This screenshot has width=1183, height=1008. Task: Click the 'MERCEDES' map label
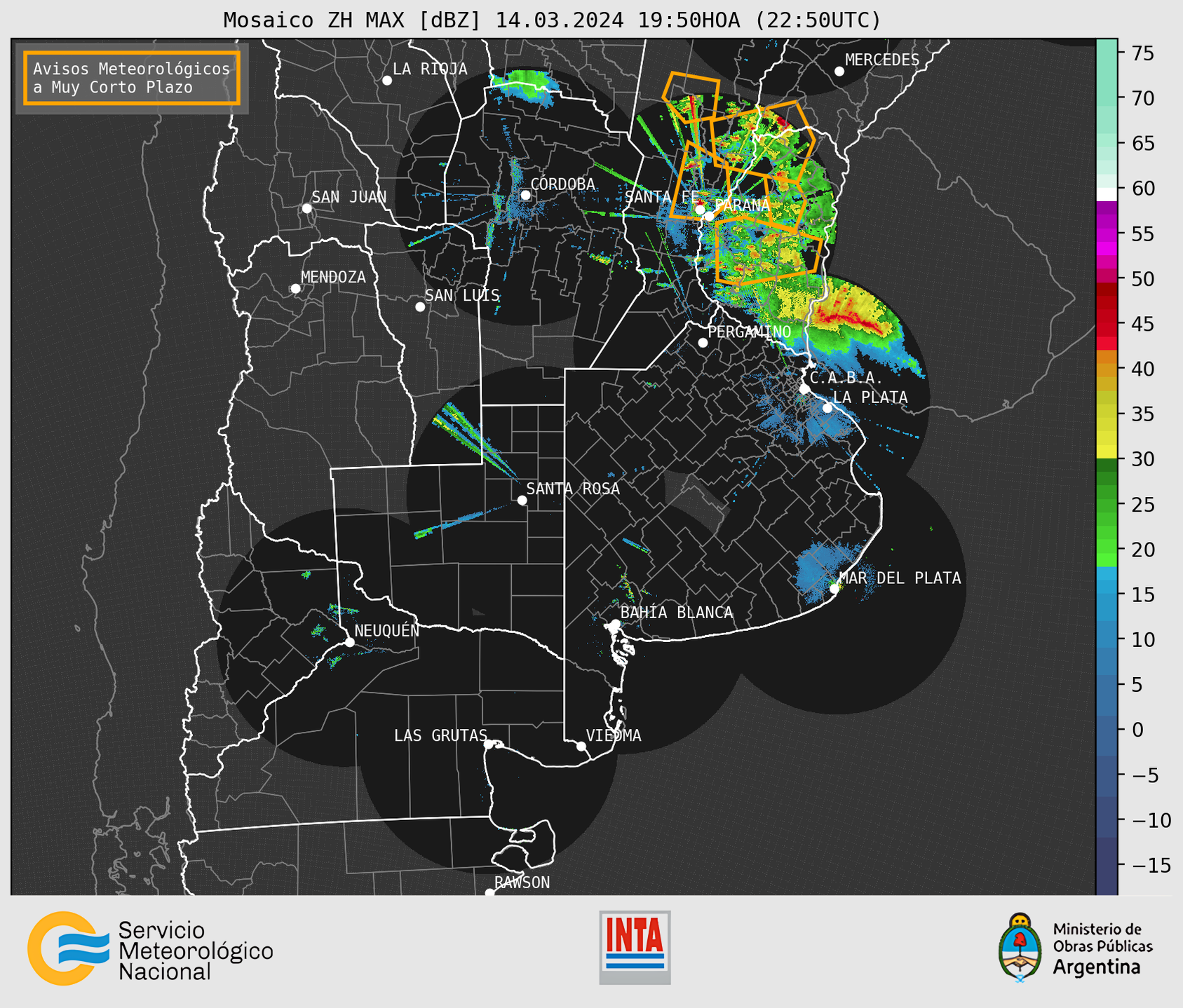tap(882, 60)
